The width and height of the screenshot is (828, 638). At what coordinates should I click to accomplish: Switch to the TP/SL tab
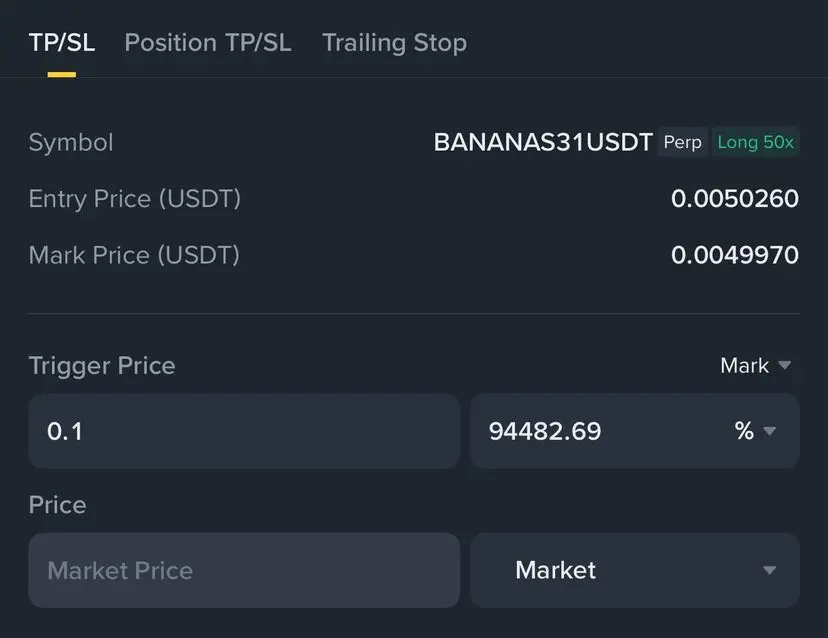tap(61, 43)
